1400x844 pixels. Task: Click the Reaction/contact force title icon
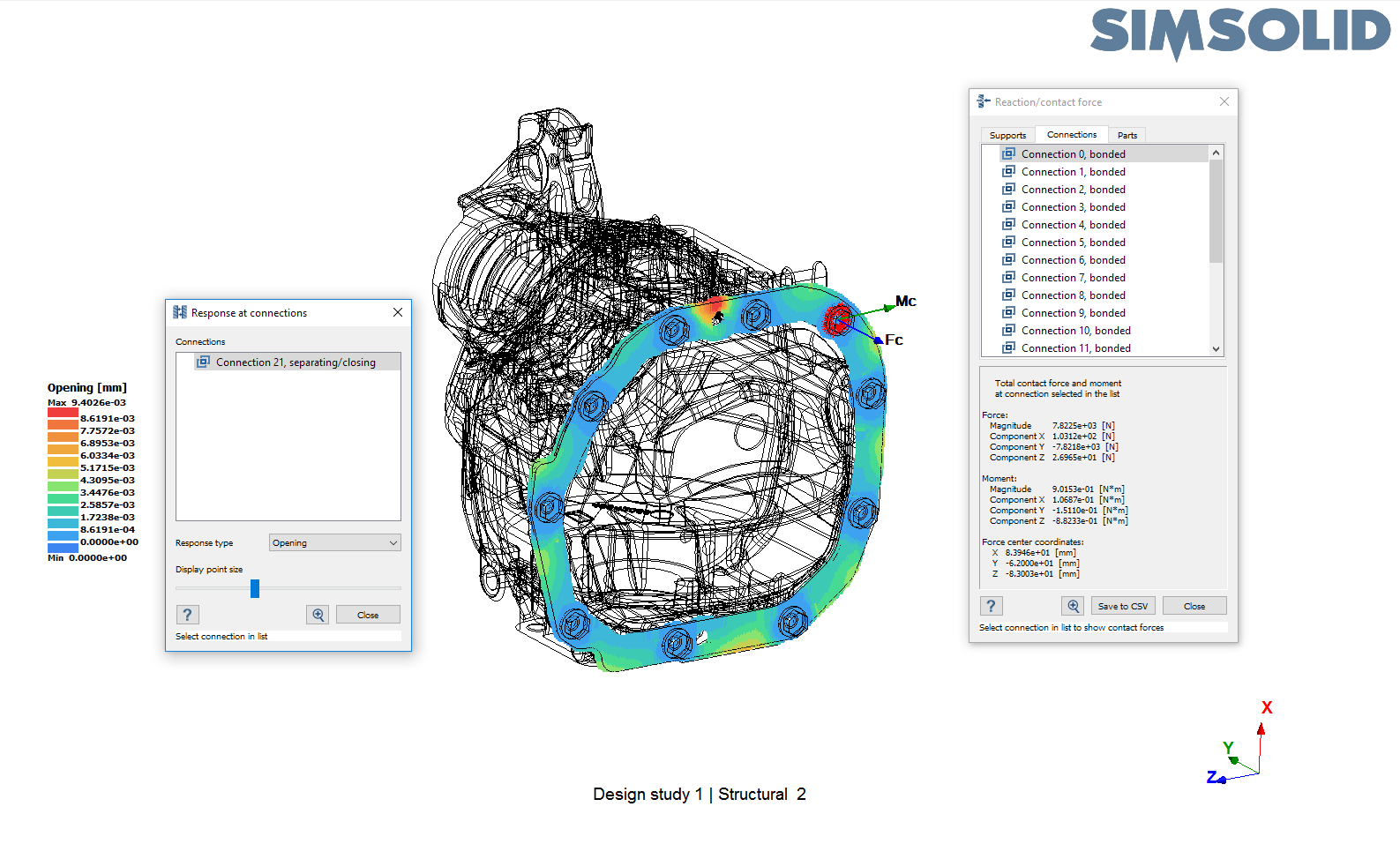point(984,102)
